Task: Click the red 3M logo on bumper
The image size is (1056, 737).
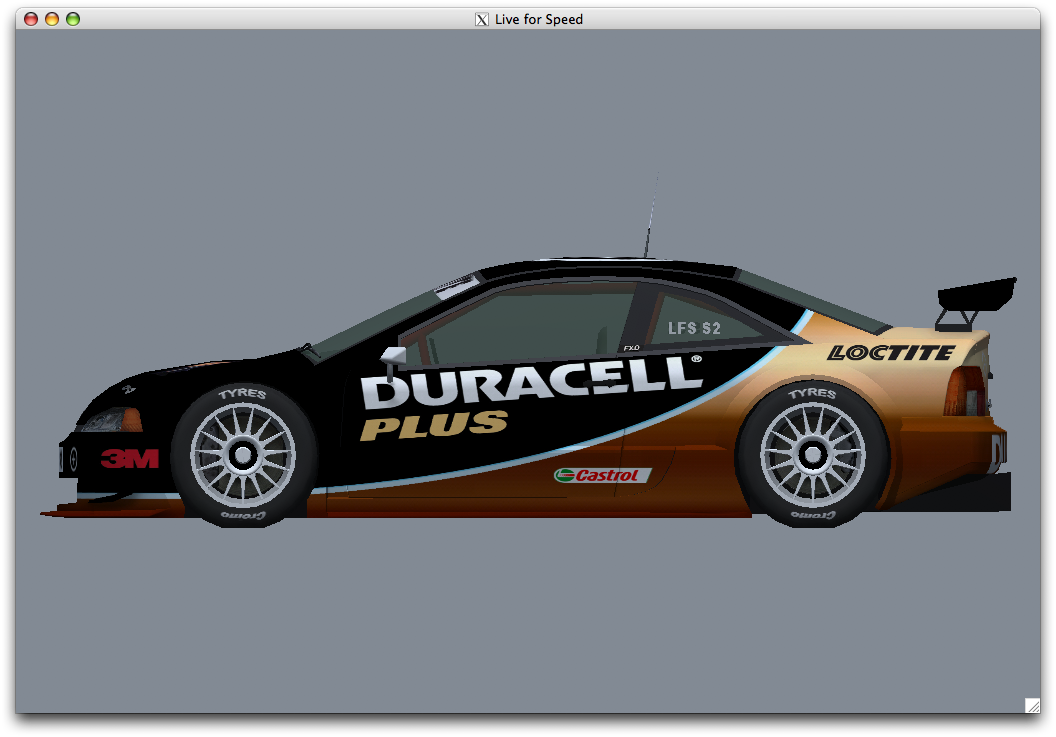Action: point(130,459)
